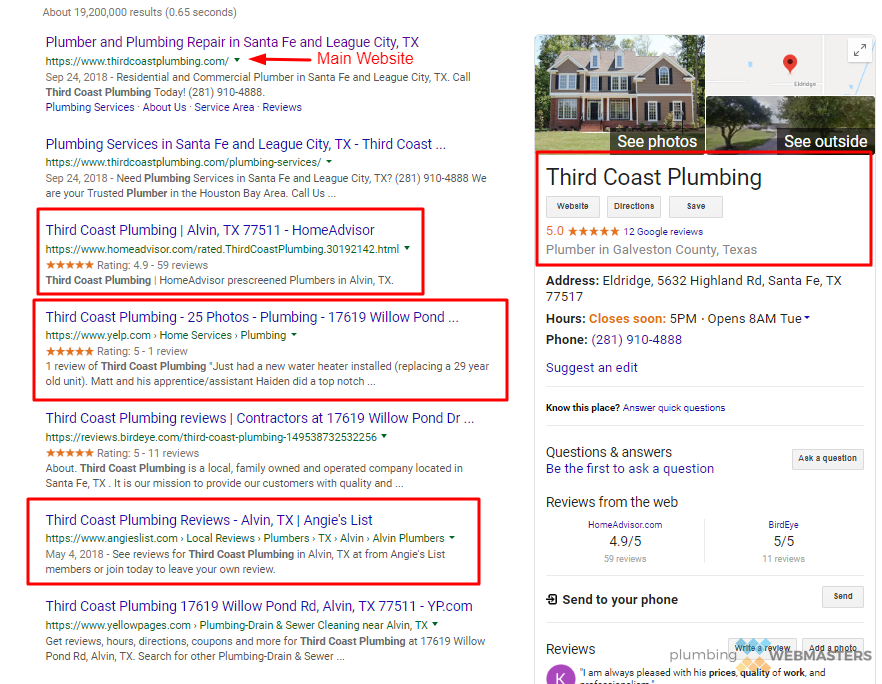This screenshot has width=882, height=684.
Task: Click the Save button for Third Coast Plumbing
Action: coord(696,206)
